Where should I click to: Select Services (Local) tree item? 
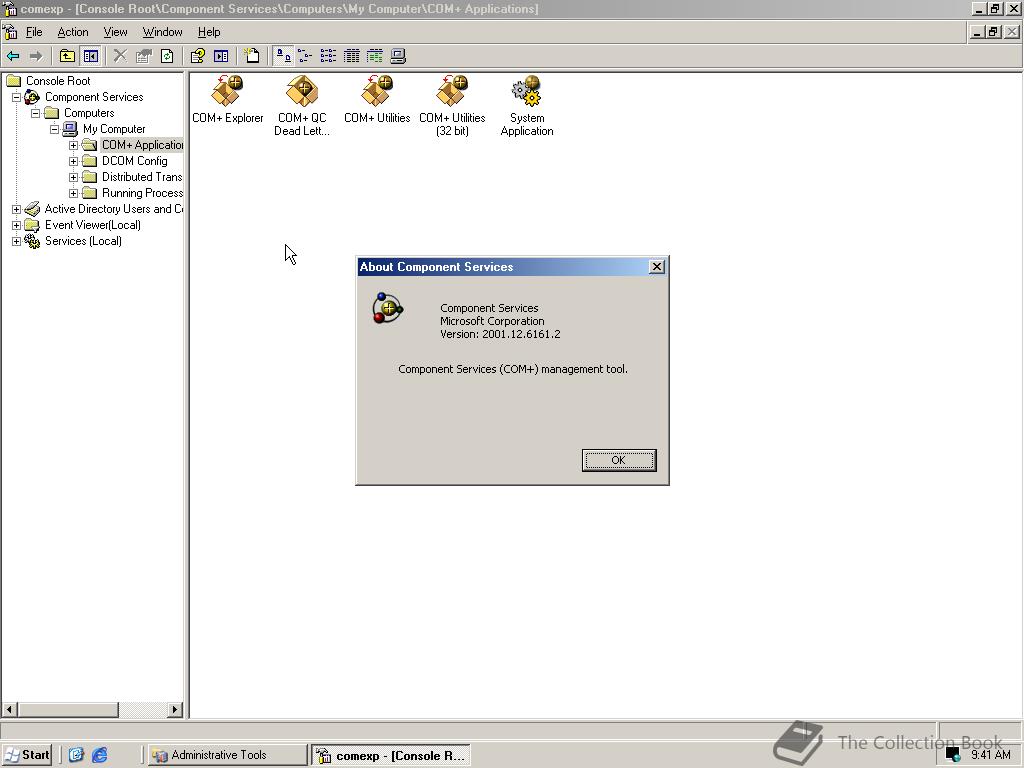coord(82,241)
